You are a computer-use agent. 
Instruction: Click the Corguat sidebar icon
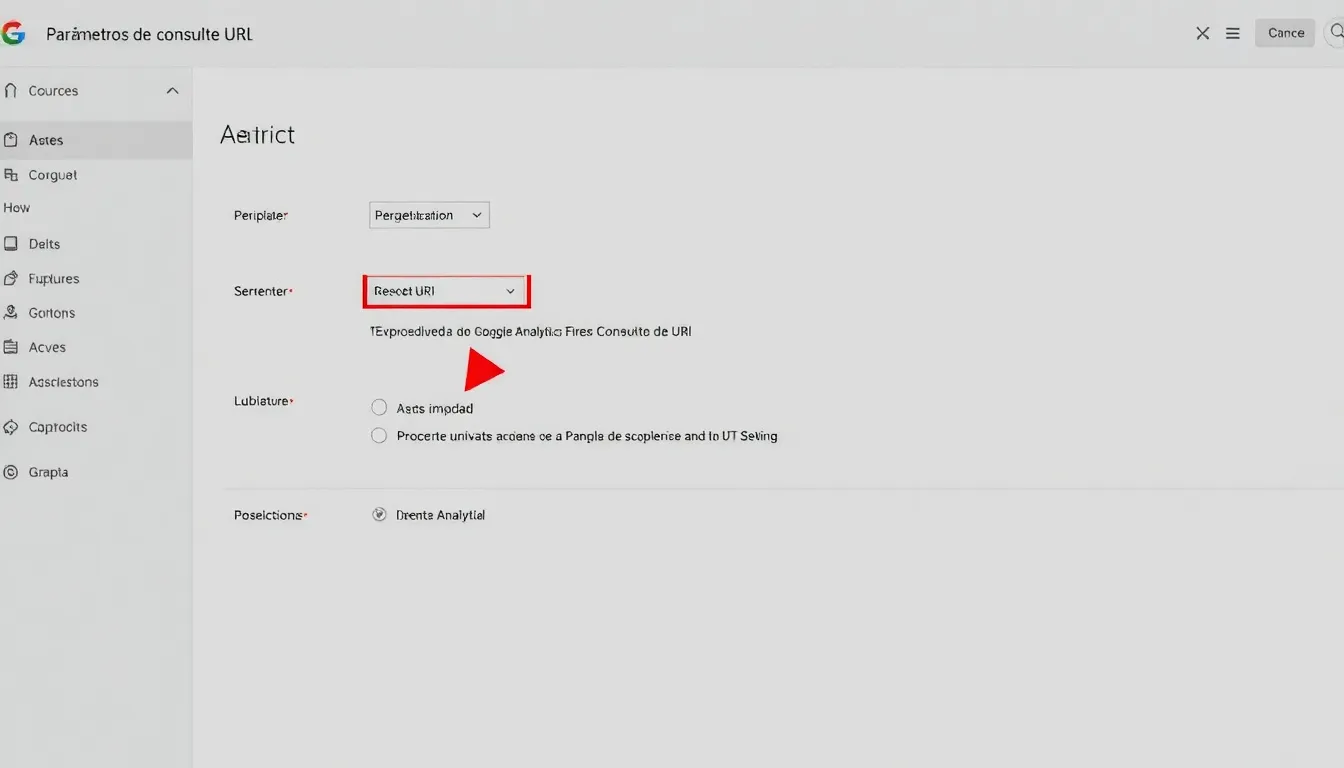pos(11,175)
